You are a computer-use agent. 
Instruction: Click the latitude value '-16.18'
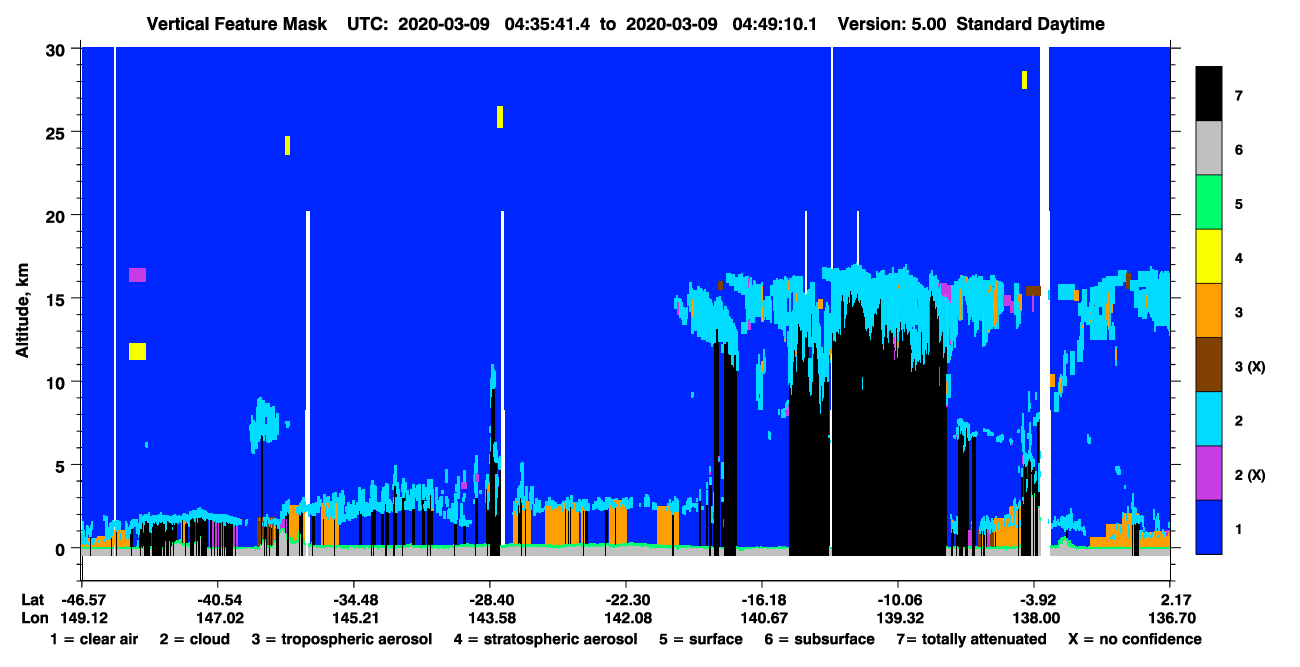pos(762,600)
